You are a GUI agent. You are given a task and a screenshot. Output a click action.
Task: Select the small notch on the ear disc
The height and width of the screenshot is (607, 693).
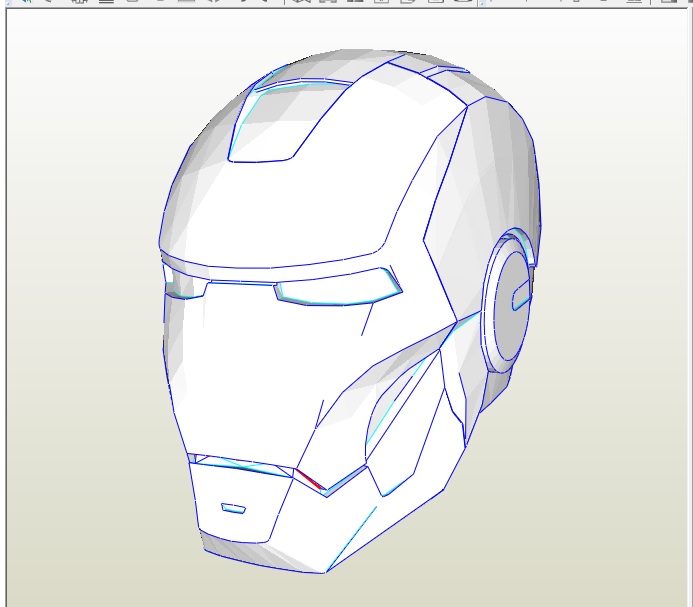(521, 295)
